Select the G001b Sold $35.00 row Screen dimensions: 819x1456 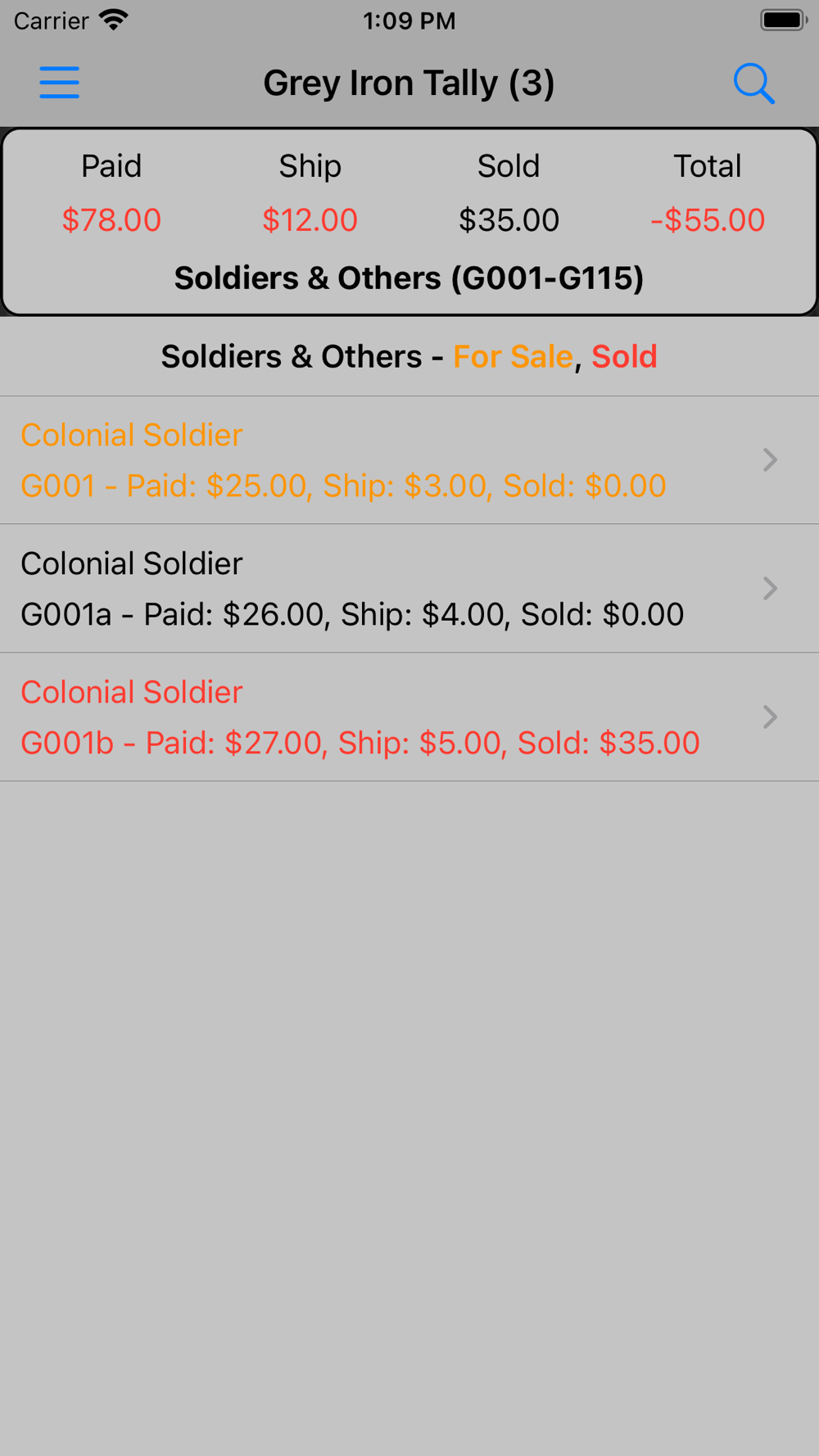coord(409,717)
